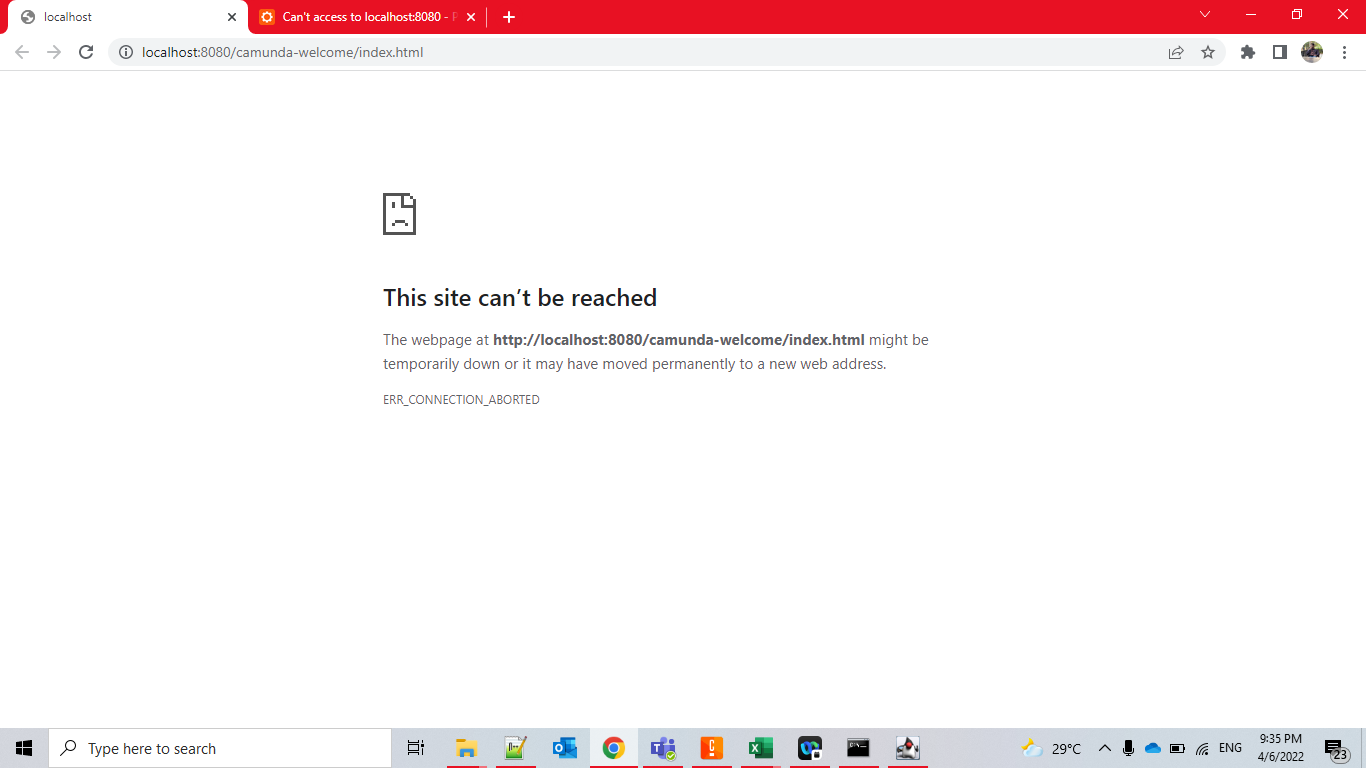Reload the current page
The image size is (1366, 768).
coord(86,52)
